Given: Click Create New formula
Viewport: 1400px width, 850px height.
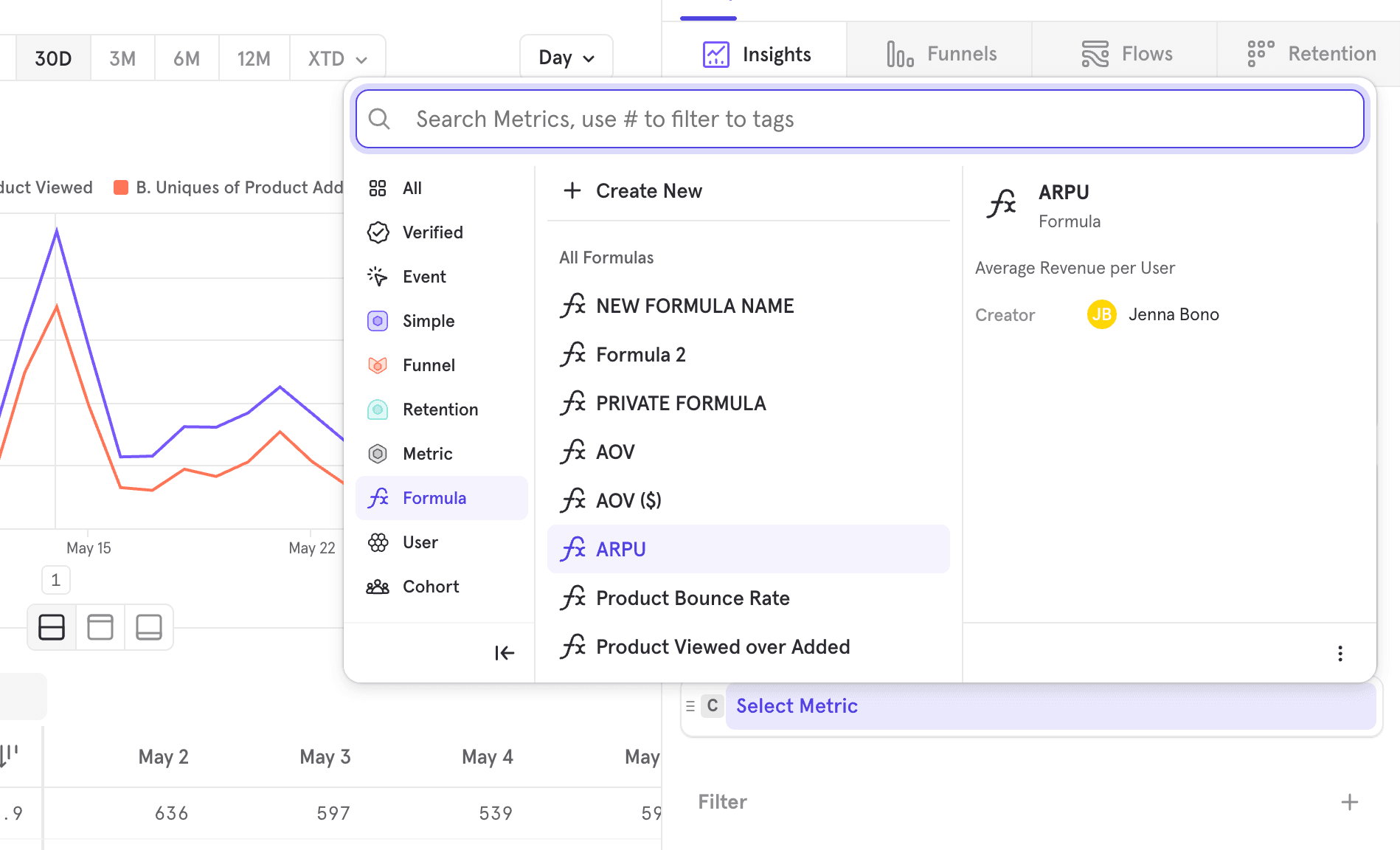Looking at the screenshot, I should pyautogui.click(x=634, y=191).
